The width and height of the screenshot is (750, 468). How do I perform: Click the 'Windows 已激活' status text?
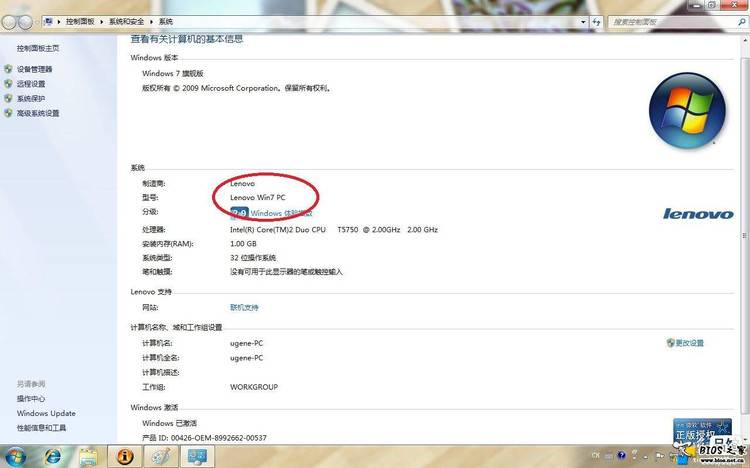(169, 423)
